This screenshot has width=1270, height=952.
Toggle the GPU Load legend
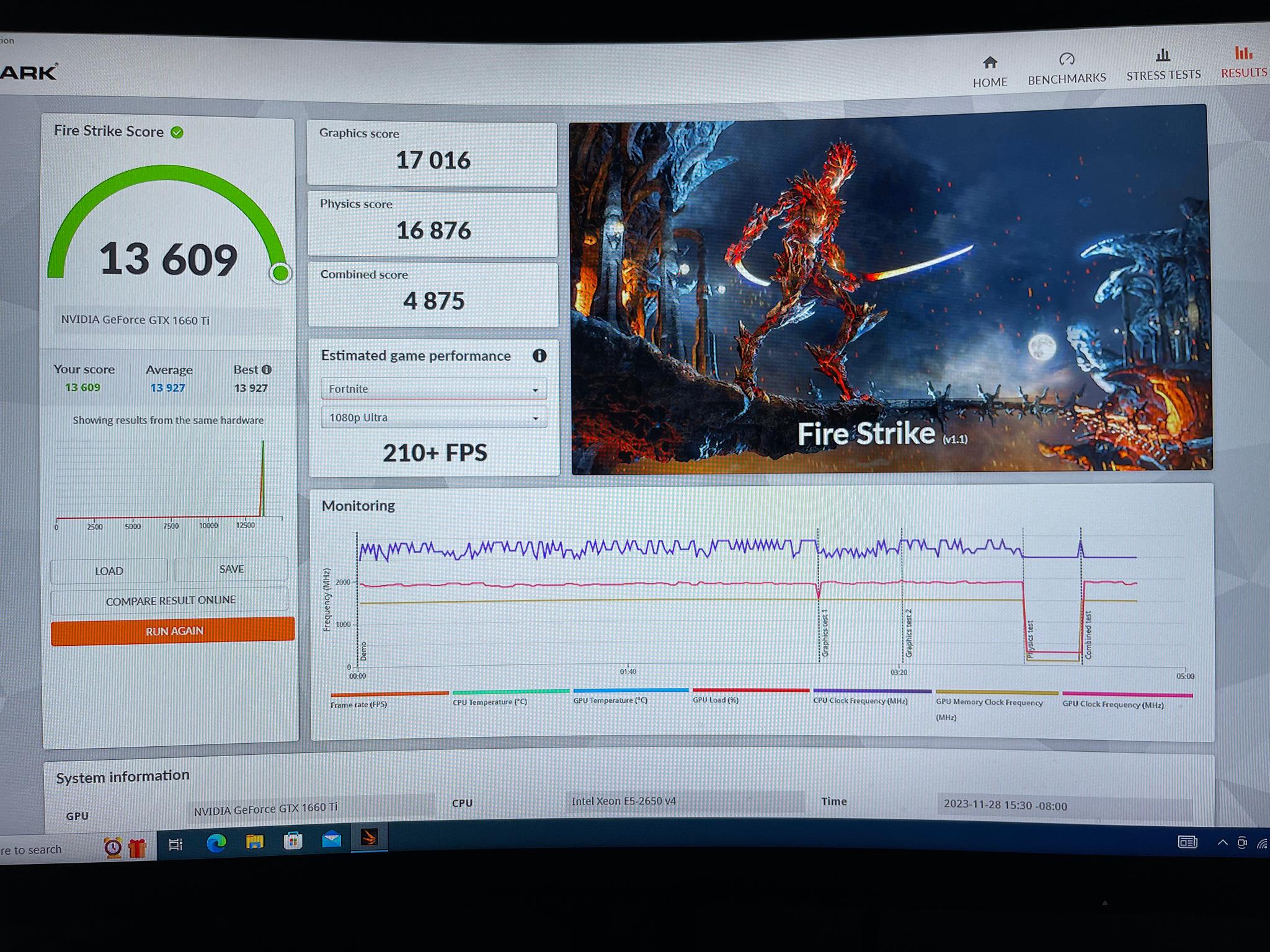[750, 695]
